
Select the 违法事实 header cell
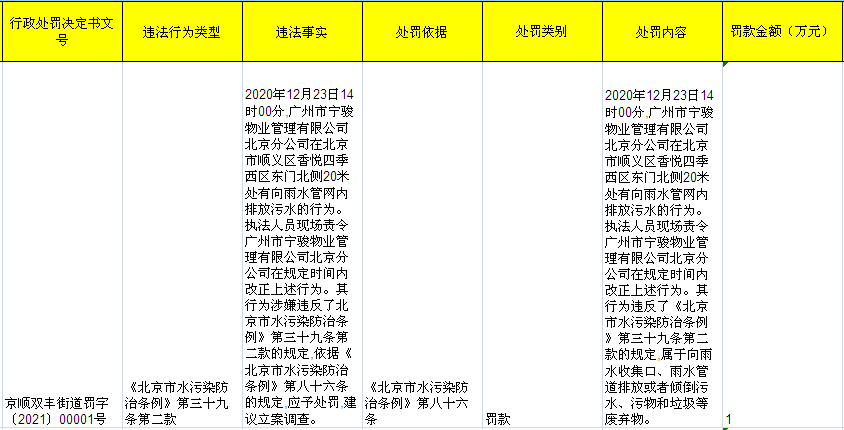(302, 32)
